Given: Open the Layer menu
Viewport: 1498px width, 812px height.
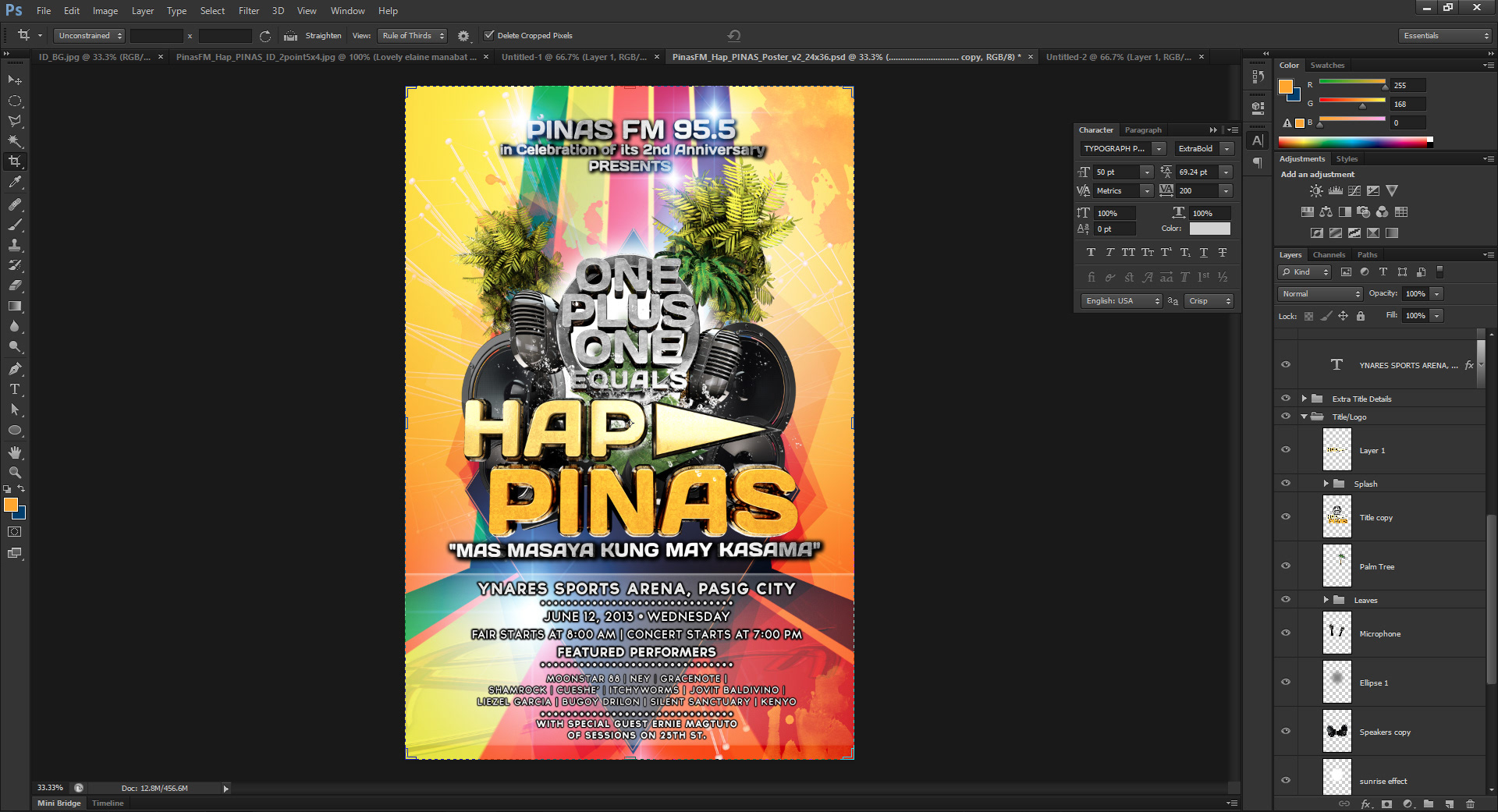Looking at the screenshot, I should [143, 11].
